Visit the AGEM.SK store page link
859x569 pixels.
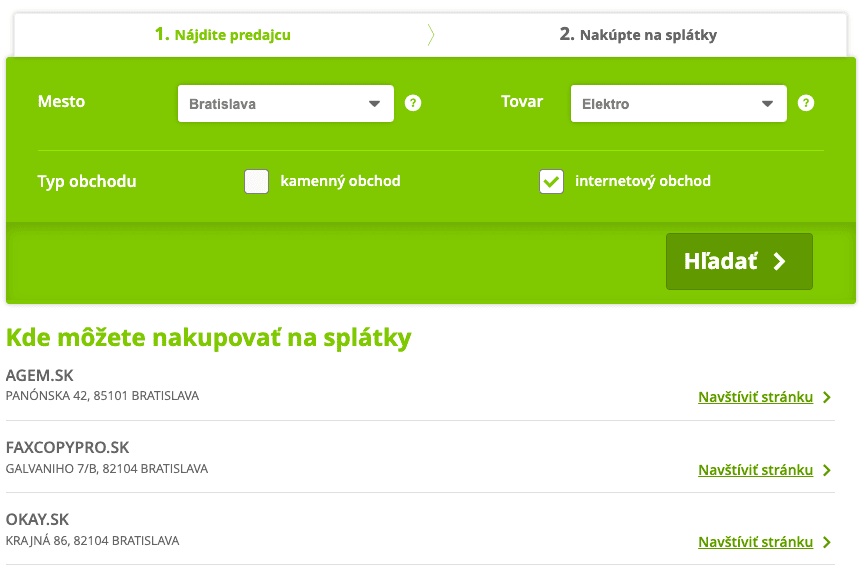tap(755, 397)
